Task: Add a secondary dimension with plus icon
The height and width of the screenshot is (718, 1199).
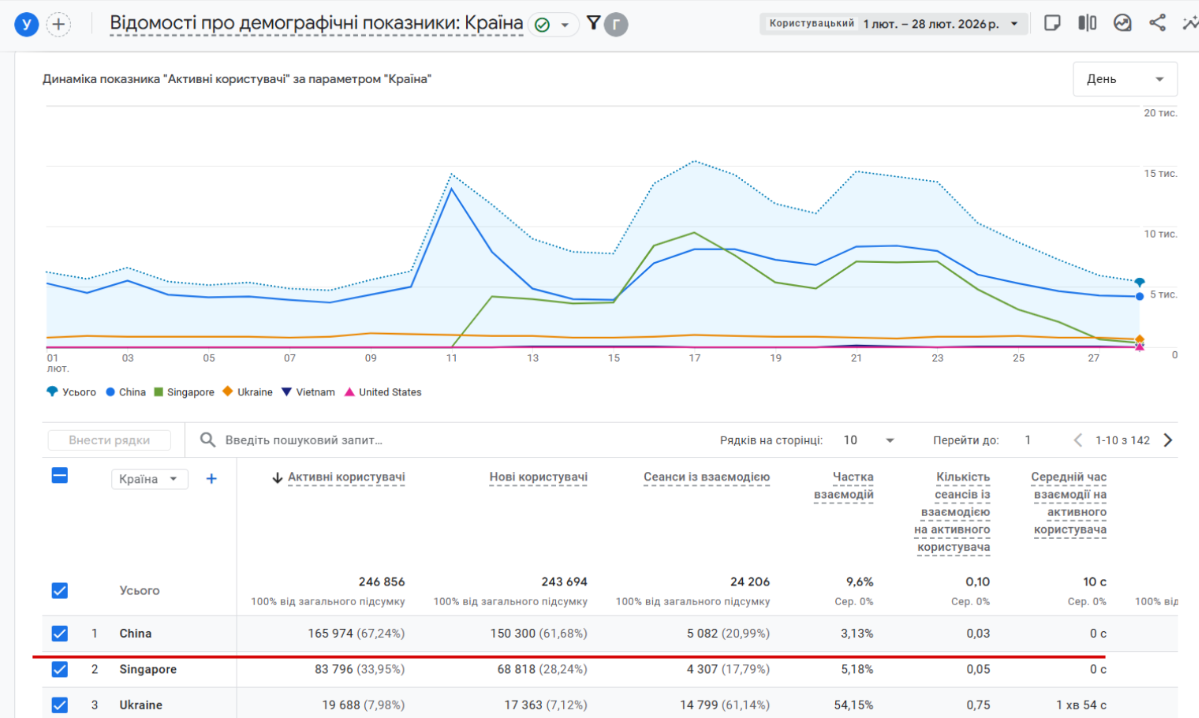Action: pos(211,479)
